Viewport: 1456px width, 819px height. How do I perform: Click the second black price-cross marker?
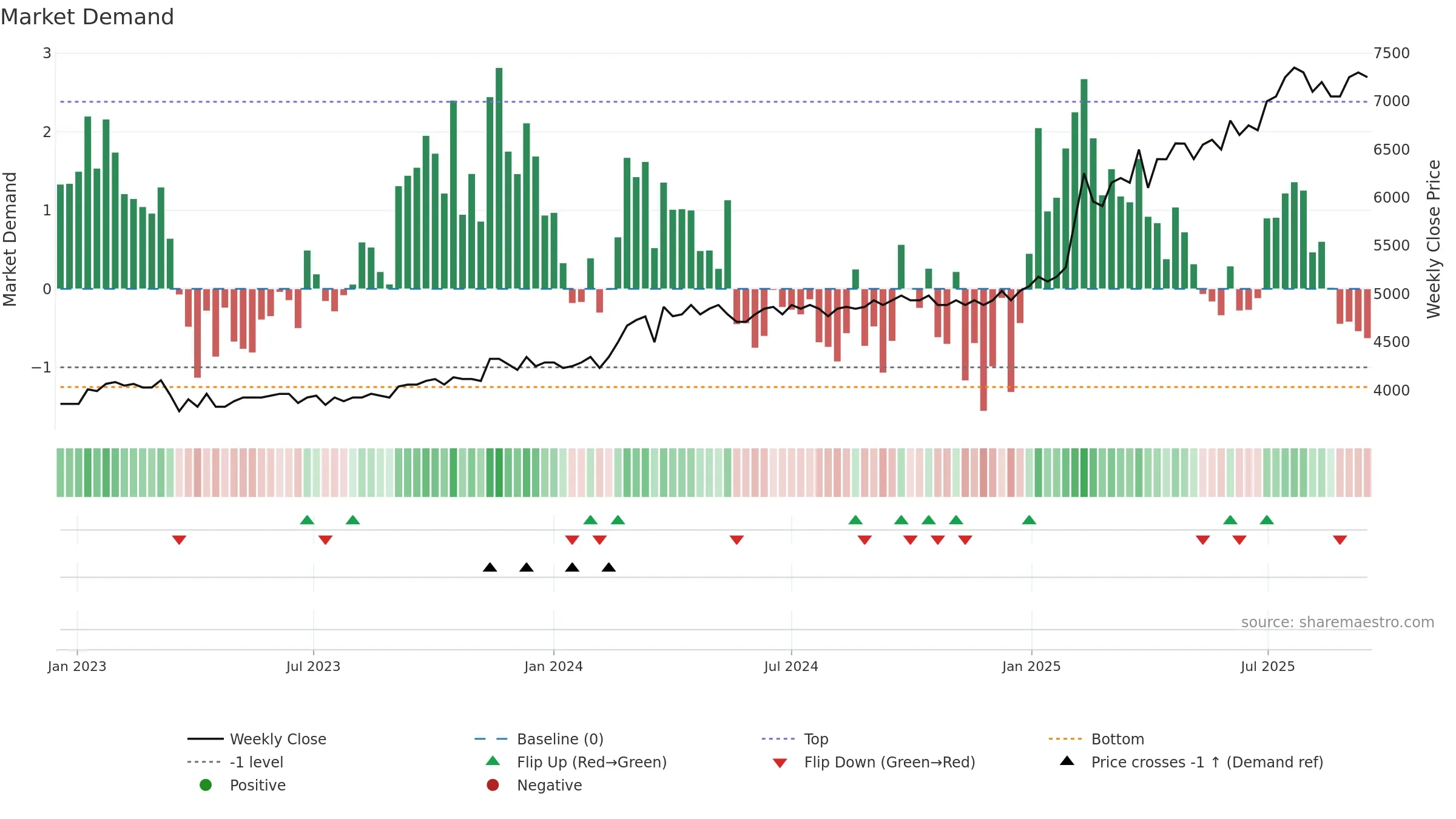tap(527, 567)
